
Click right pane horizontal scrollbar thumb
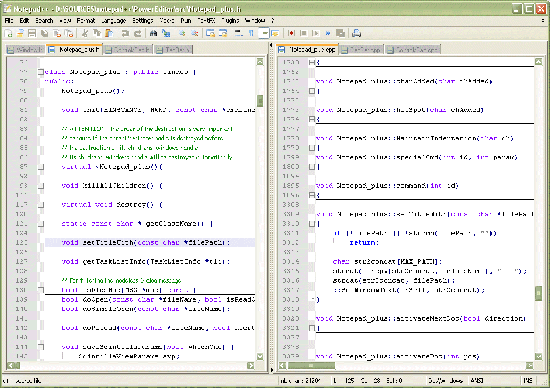click(311, 366)
